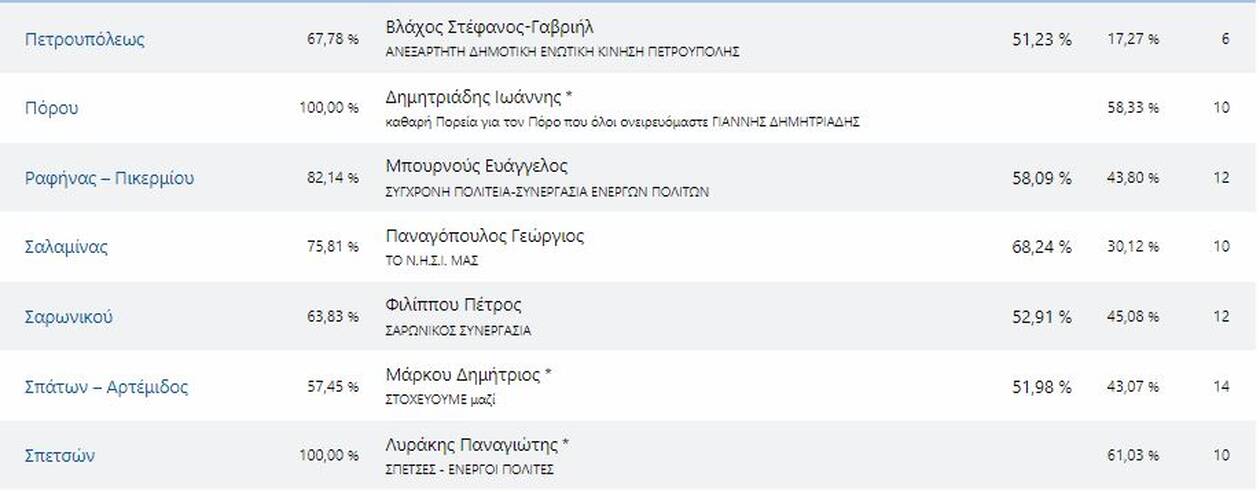
Task: Click the ΣΠΕΤΣΕΣ - ΕΝΕΡΓΟΙ ΠΟΛΙΤΕΣ party label
Action: coord(469,469)
